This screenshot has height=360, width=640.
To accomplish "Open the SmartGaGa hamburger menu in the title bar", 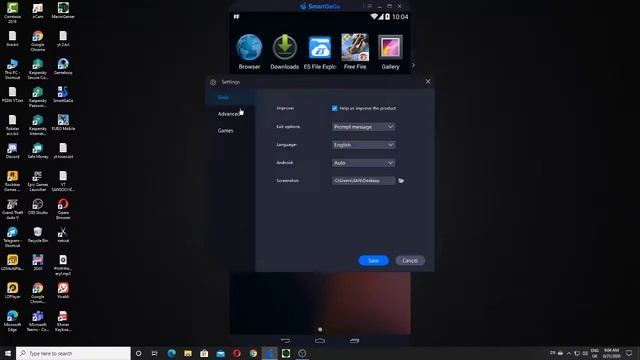I will (369, 6).
